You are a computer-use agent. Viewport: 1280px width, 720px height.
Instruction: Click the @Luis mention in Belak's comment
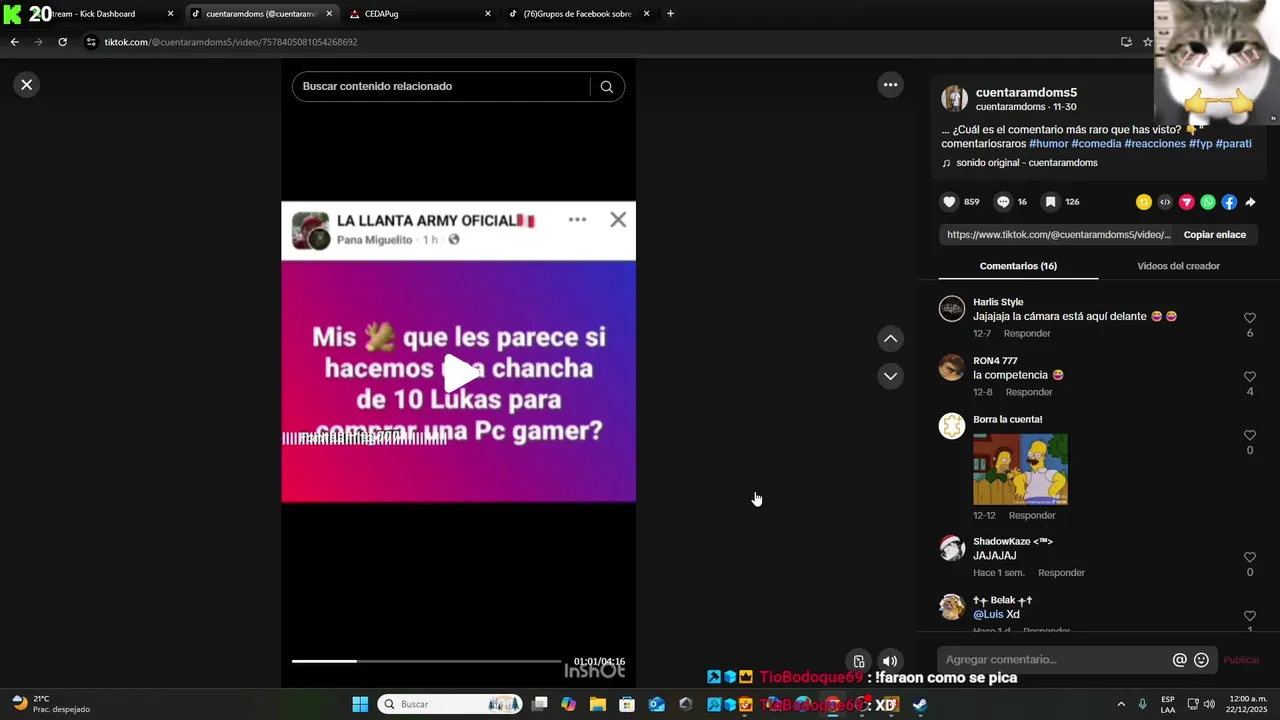pos(988,614)
